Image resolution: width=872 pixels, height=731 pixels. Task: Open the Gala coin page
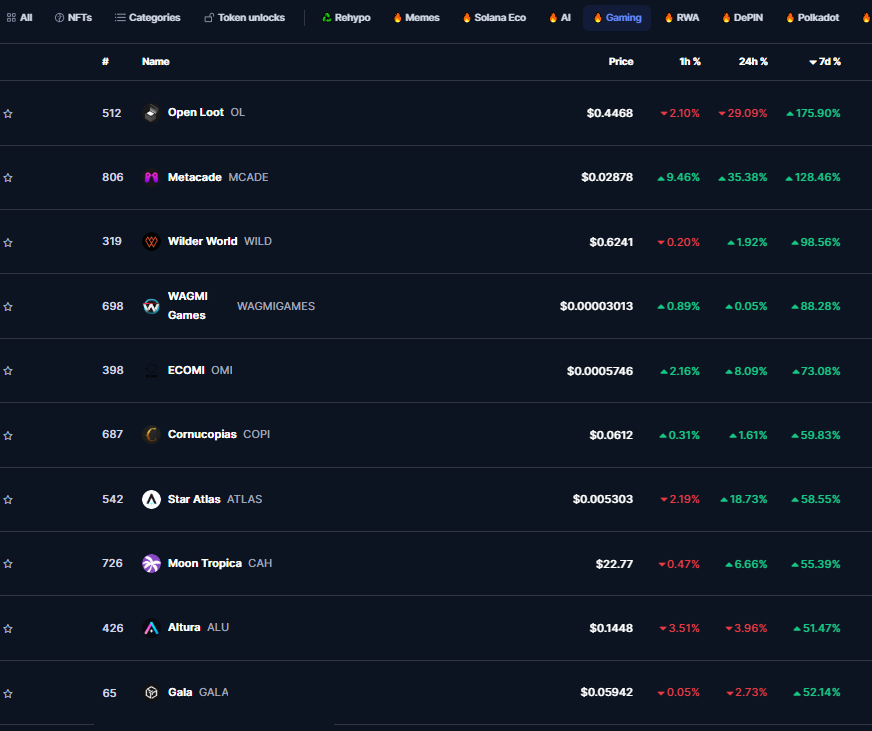click(180, 692)
